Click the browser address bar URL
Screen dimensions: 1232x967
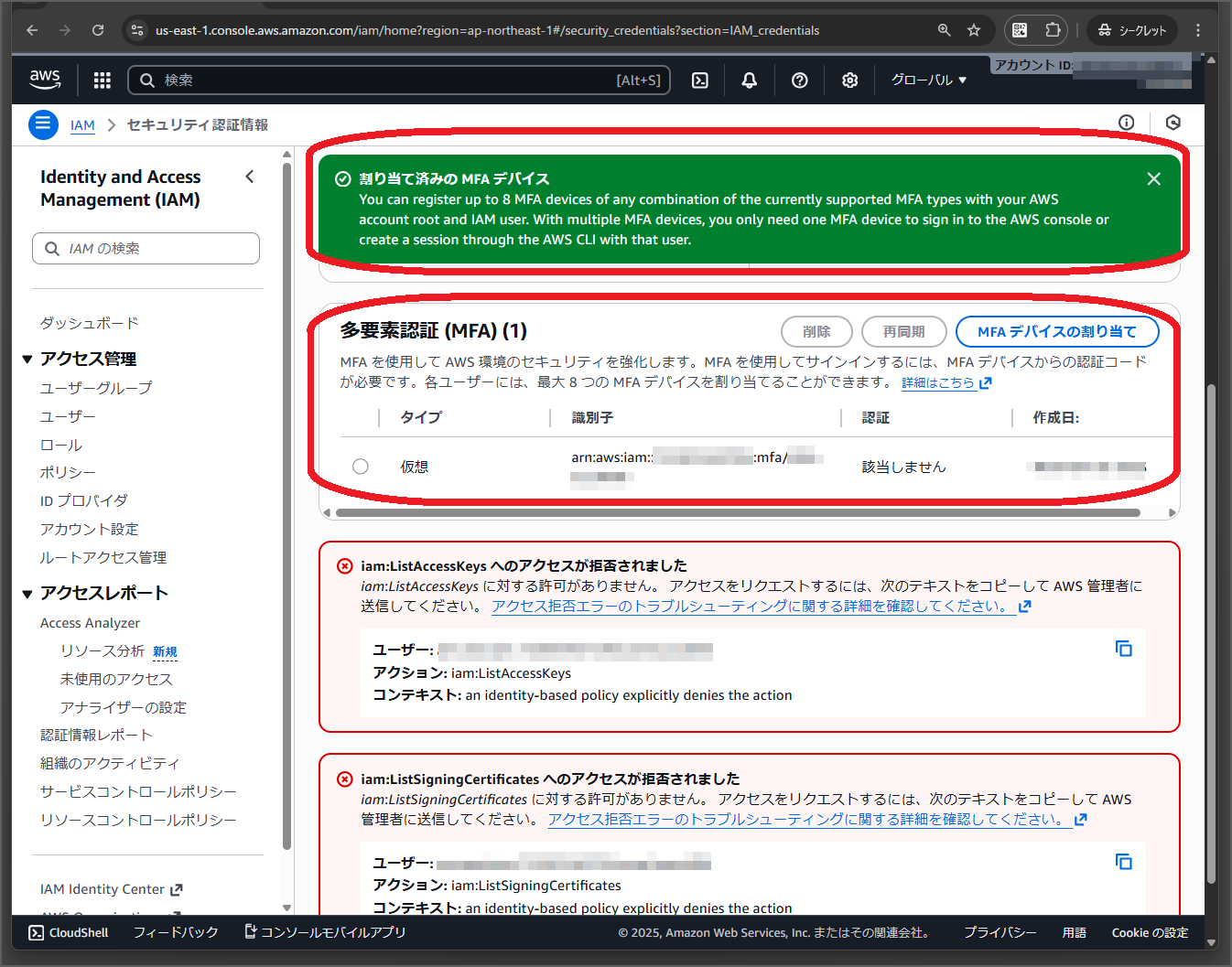pos(487,30)
